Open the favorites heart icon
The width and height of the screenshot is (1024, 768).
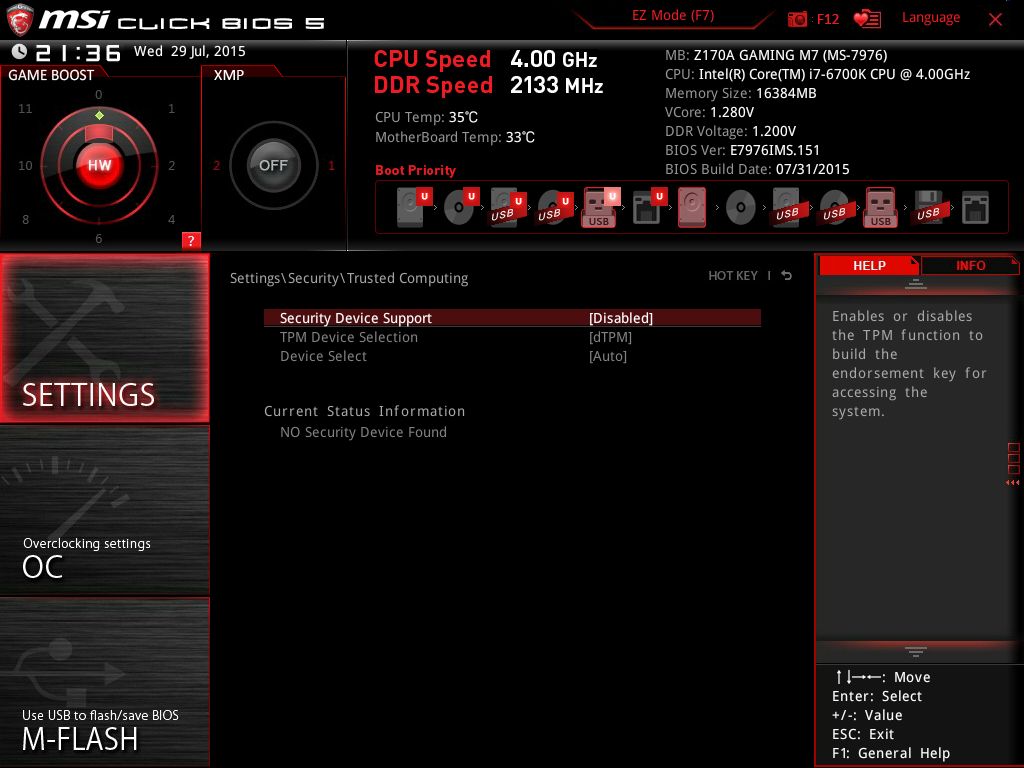pyautogui.click(x=867, y=19)
